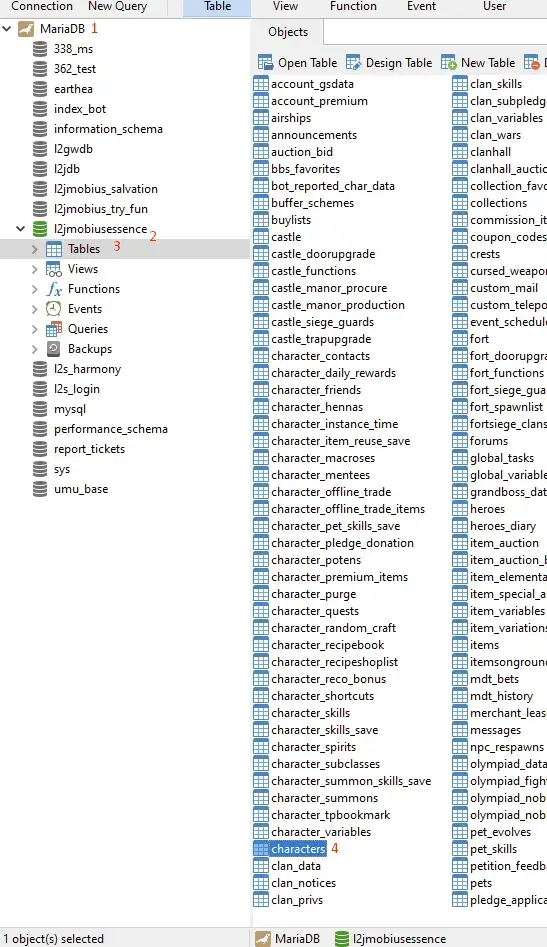Expand the Views tree node
The image size is (547, 947).
point(34,269)
